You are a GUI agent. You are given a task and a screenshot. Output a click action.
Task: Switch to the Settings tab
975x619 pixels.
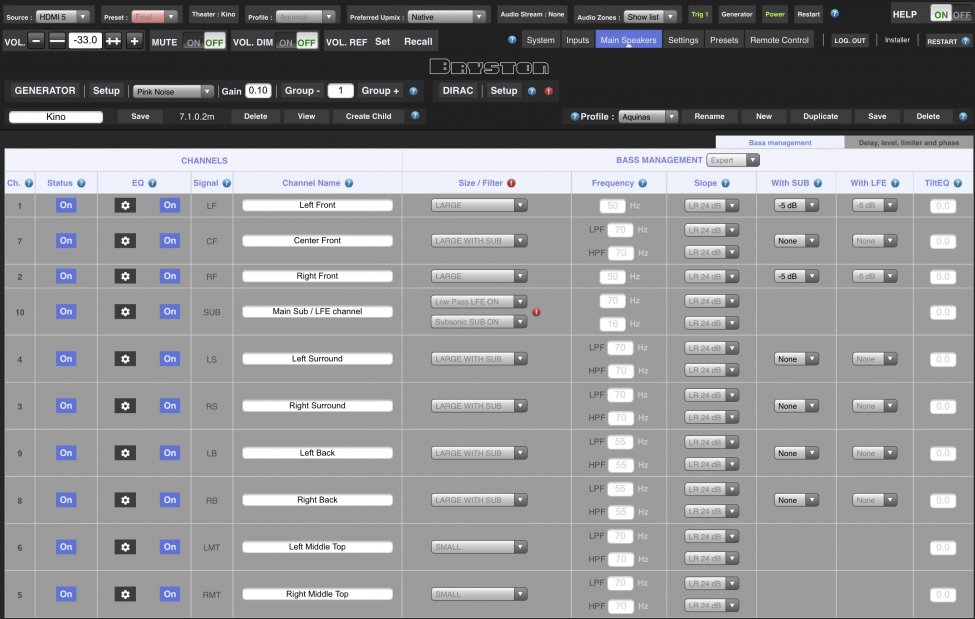pyautogui.click(x=683, y=40)
